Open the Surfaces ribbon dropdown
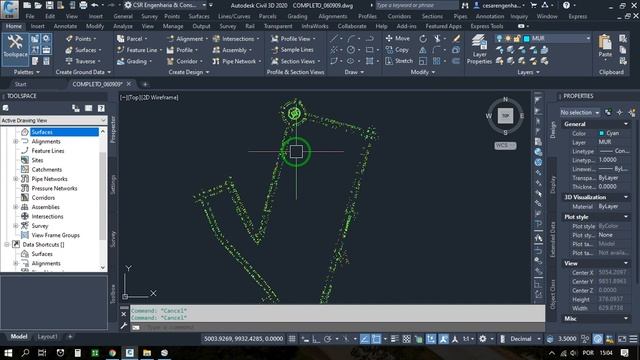Viewport: 640px width, 360px height. (85, 50)
